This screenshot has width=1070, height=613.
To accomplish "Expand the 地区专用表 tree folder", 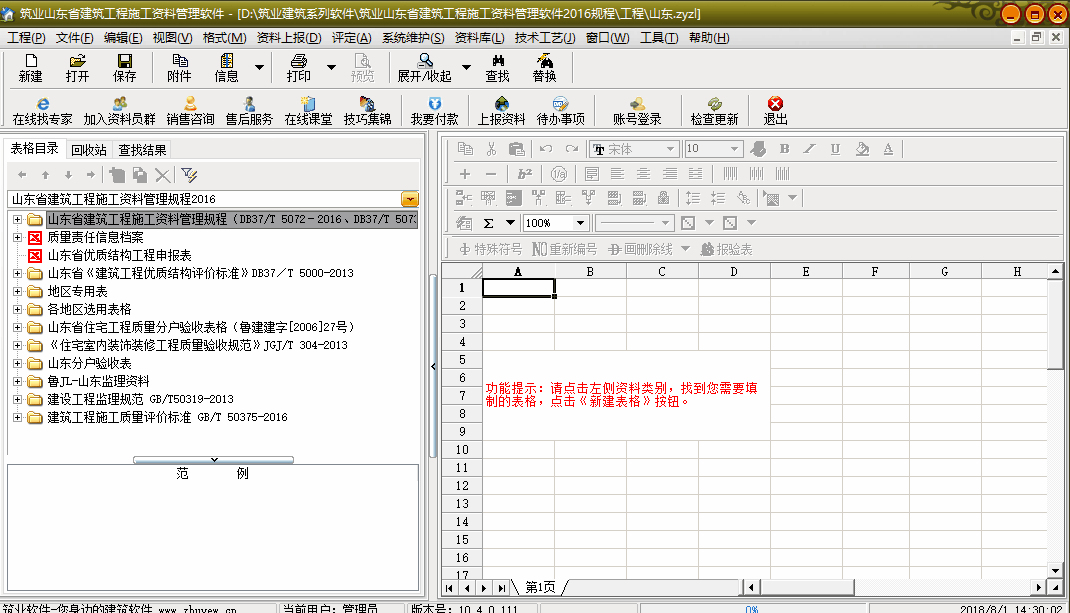I will tap(17, 291).
